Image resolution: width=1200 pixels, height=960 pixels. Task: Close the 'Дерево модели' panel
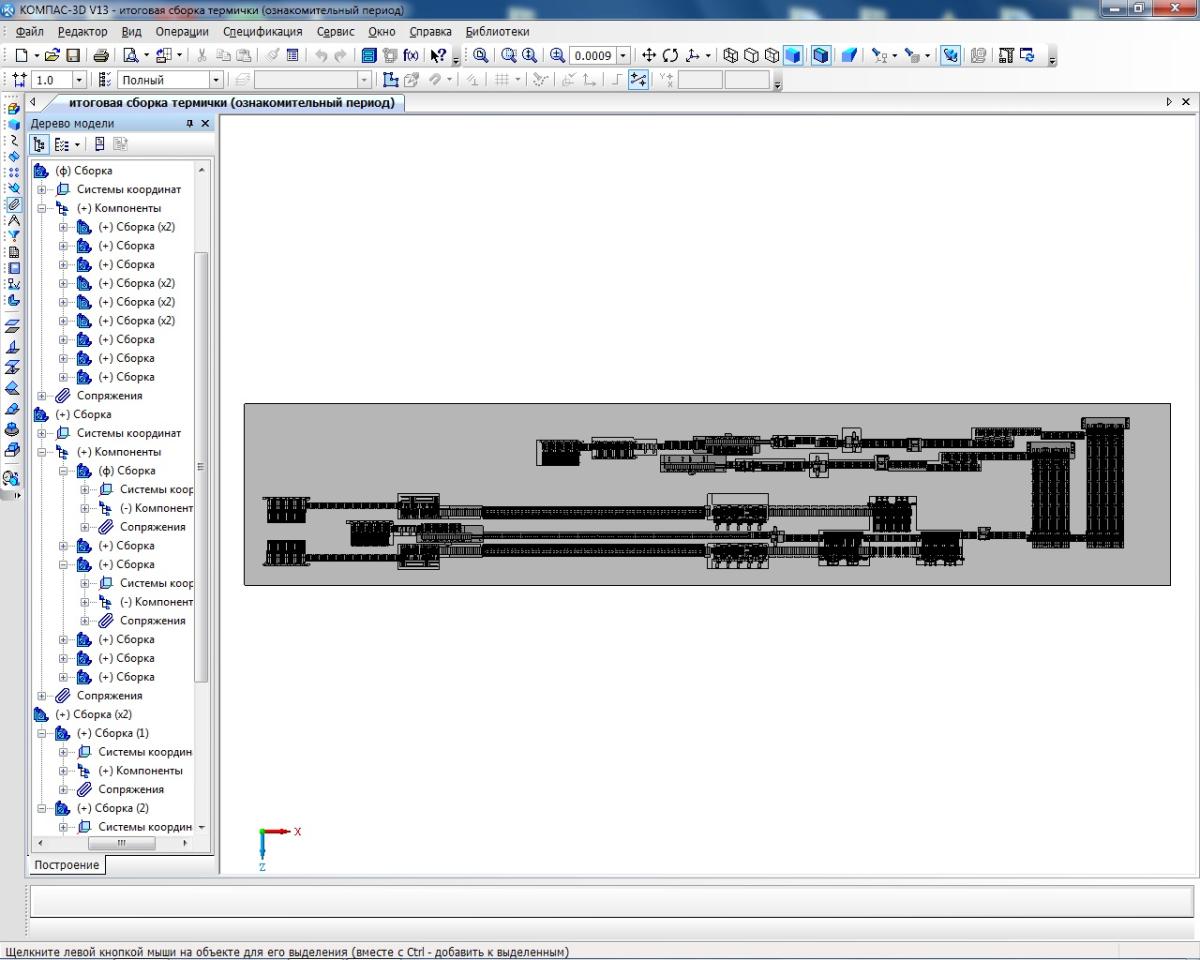[x=205, y=123]
